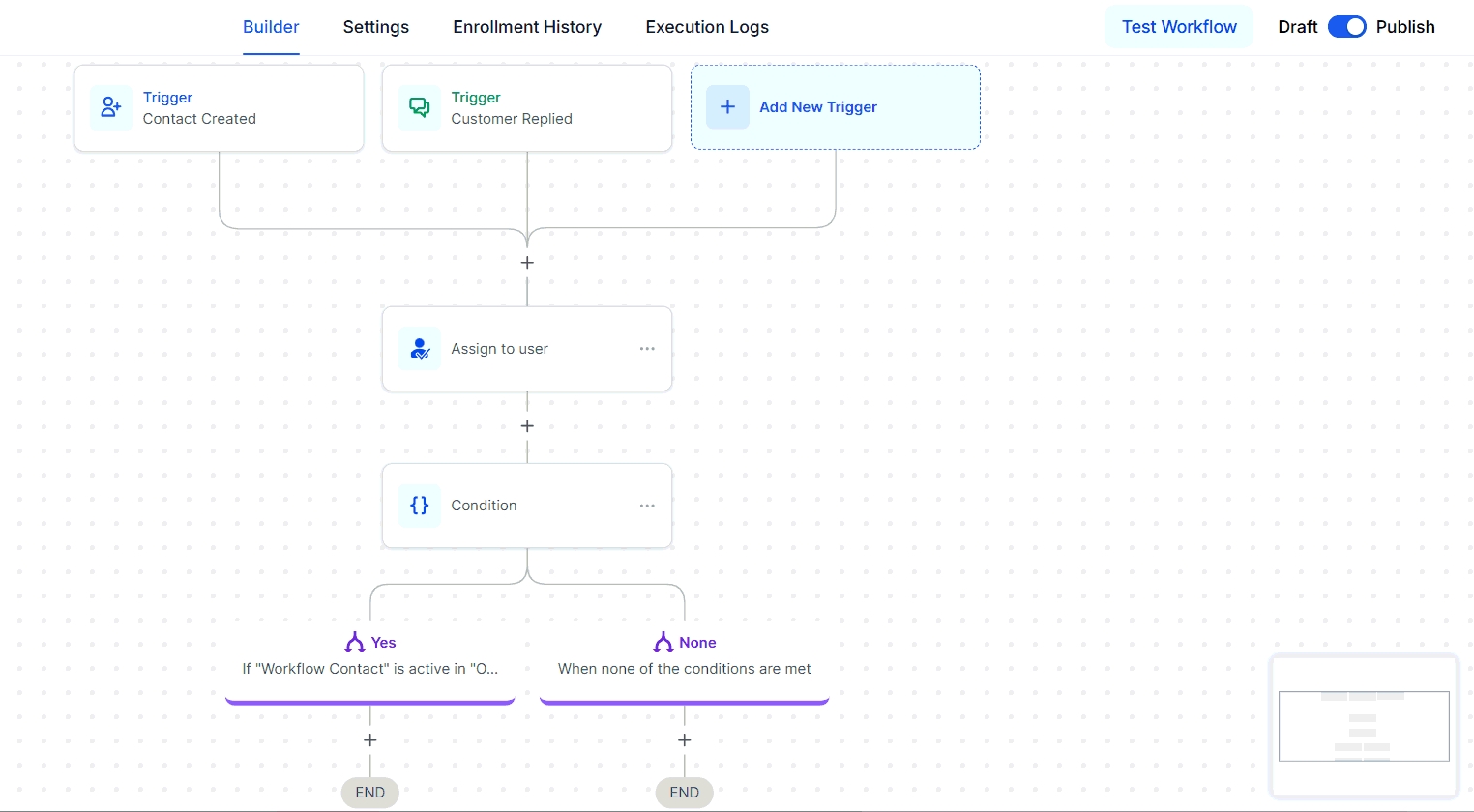Open the Assign to user options menu

(x=647, y=349)
